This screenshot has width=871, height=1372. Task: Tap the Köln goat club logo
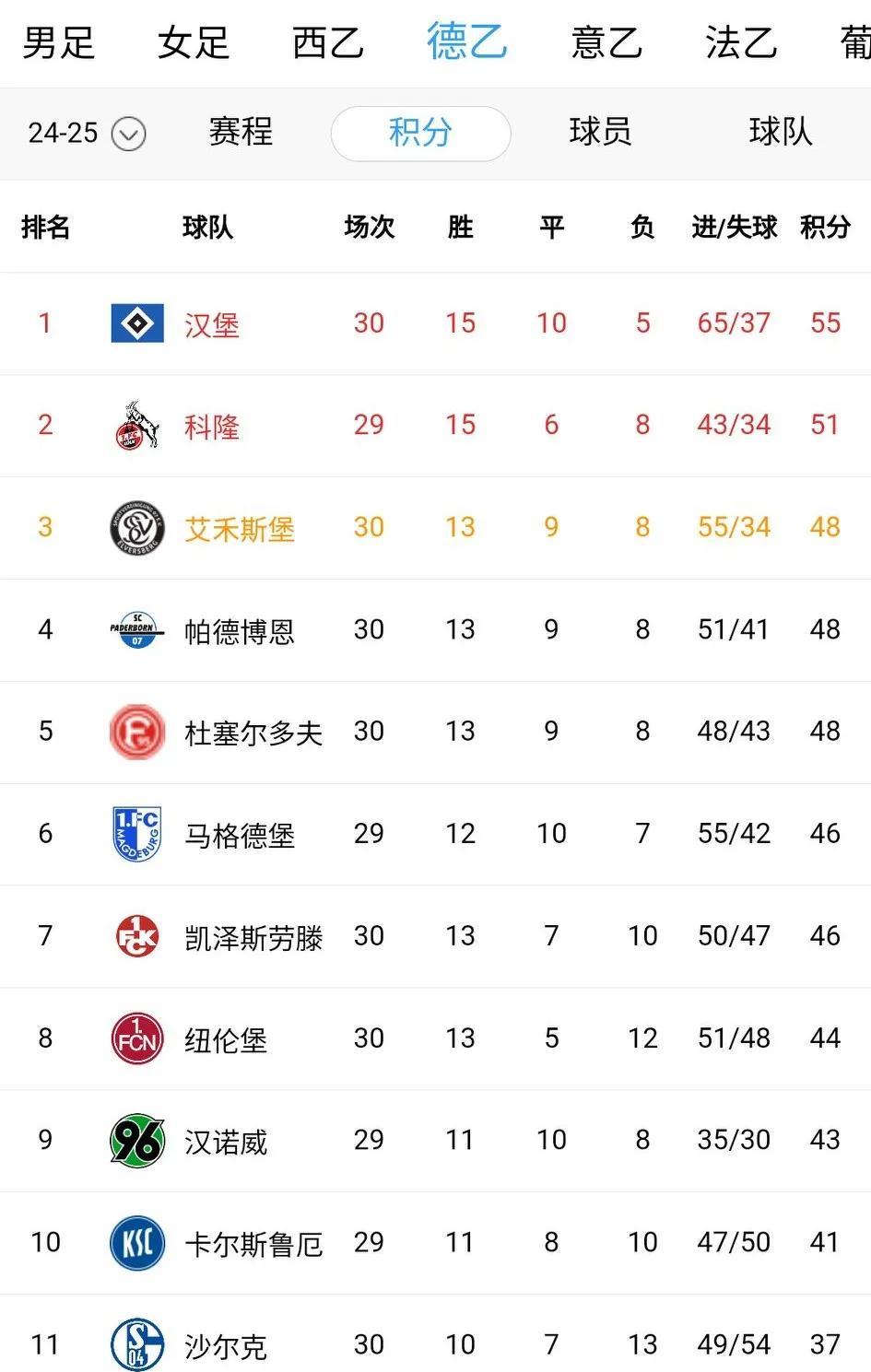pyautogui.click(x=137, y=426)
